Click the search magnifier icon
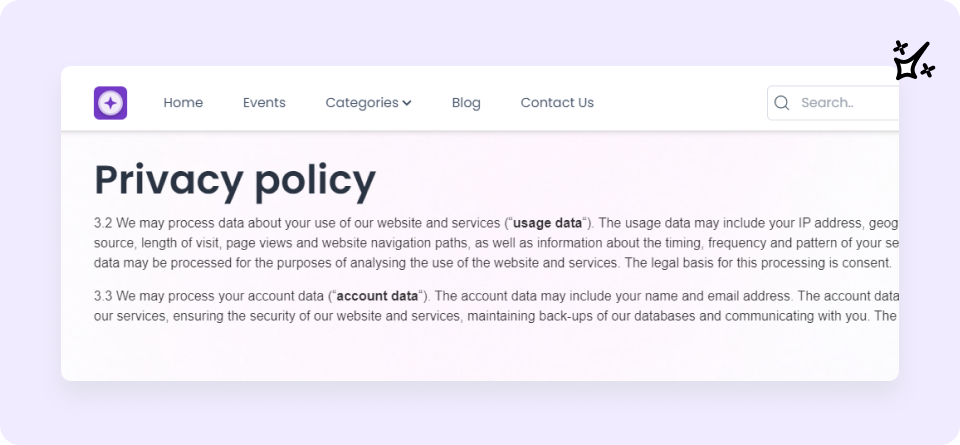 [x=782, y=103]
